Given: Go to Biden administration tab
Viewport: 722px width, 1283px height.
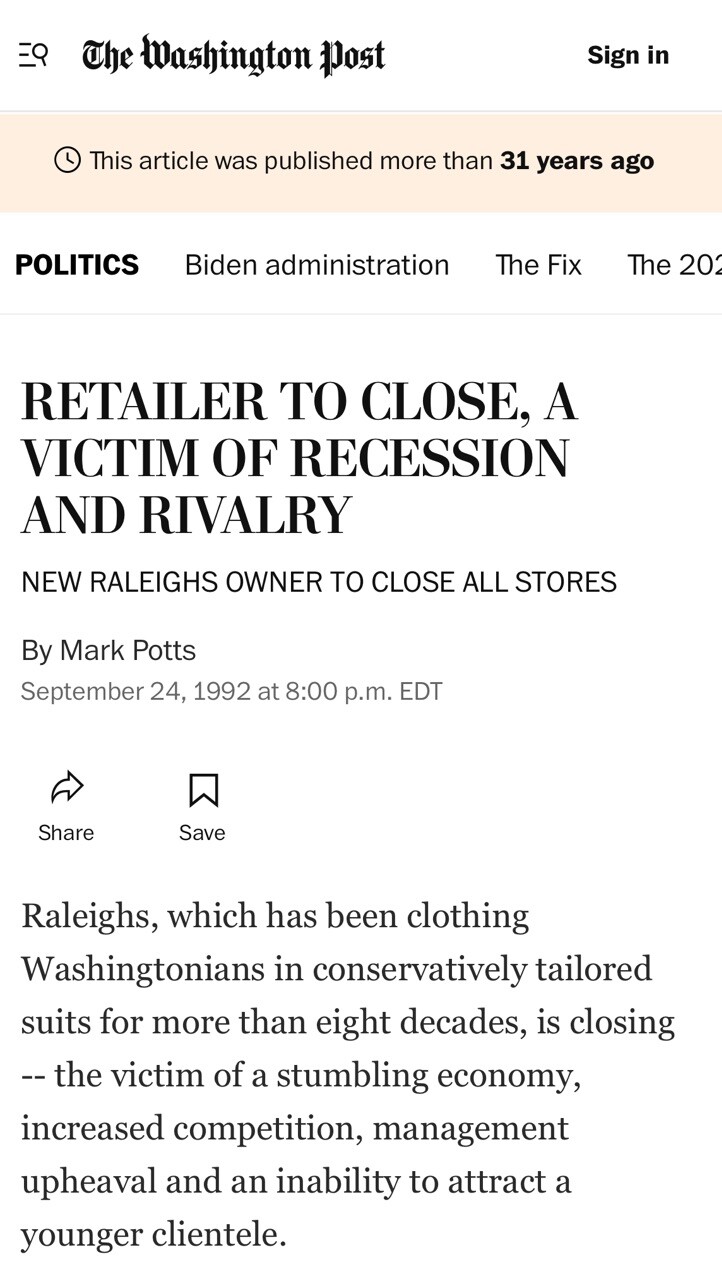Looking at the screenshot, I should 317,265.
